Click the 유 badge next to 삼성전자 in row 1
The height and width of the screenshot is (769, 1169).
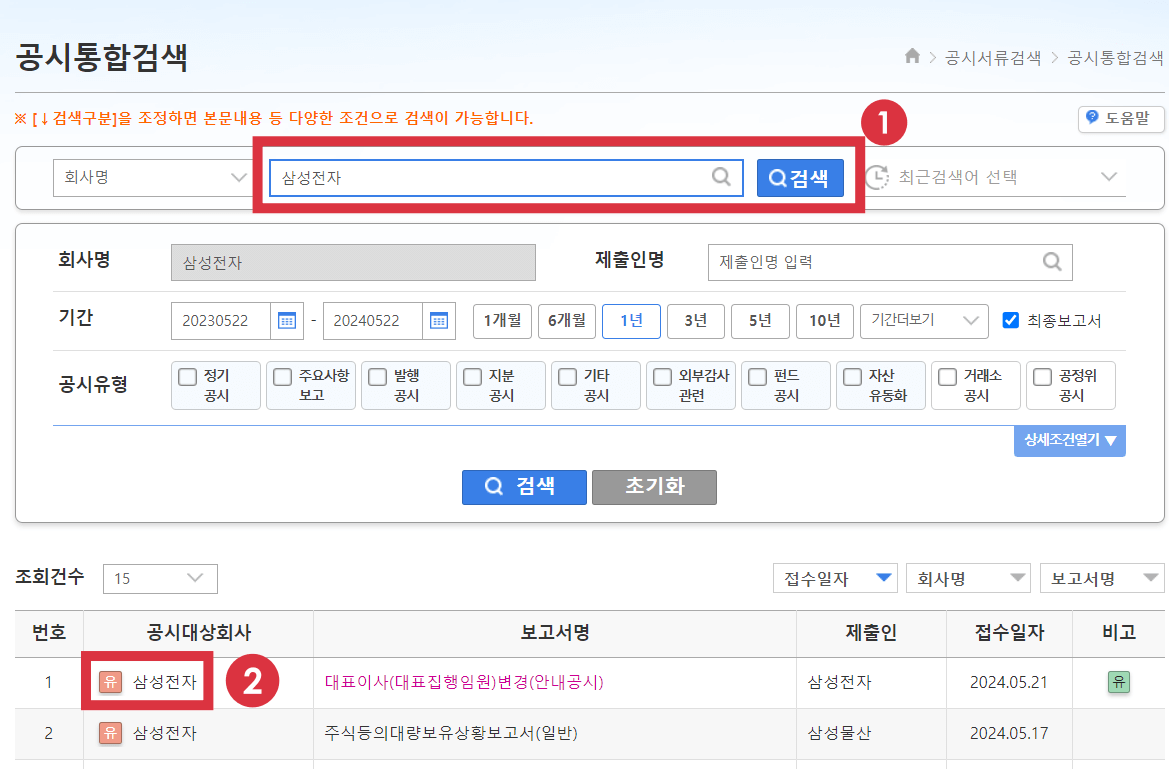(109, 683)
